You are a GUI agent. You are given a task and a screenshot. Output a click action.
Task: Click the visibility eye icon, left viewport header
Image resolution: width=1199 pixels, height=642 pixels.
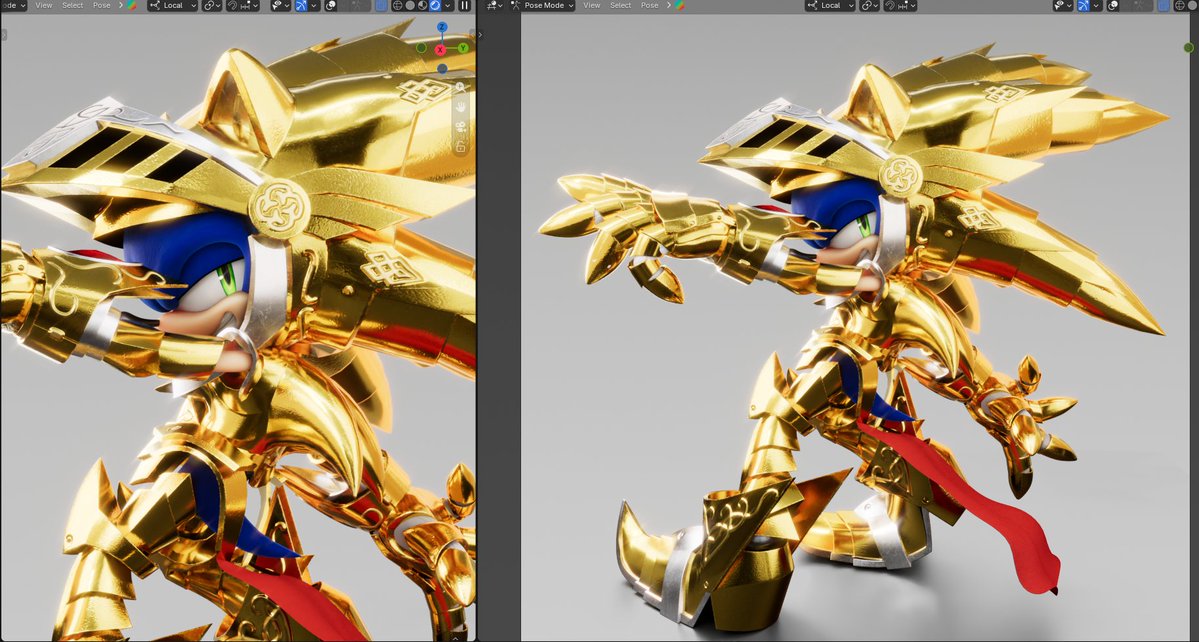[276, 5]
